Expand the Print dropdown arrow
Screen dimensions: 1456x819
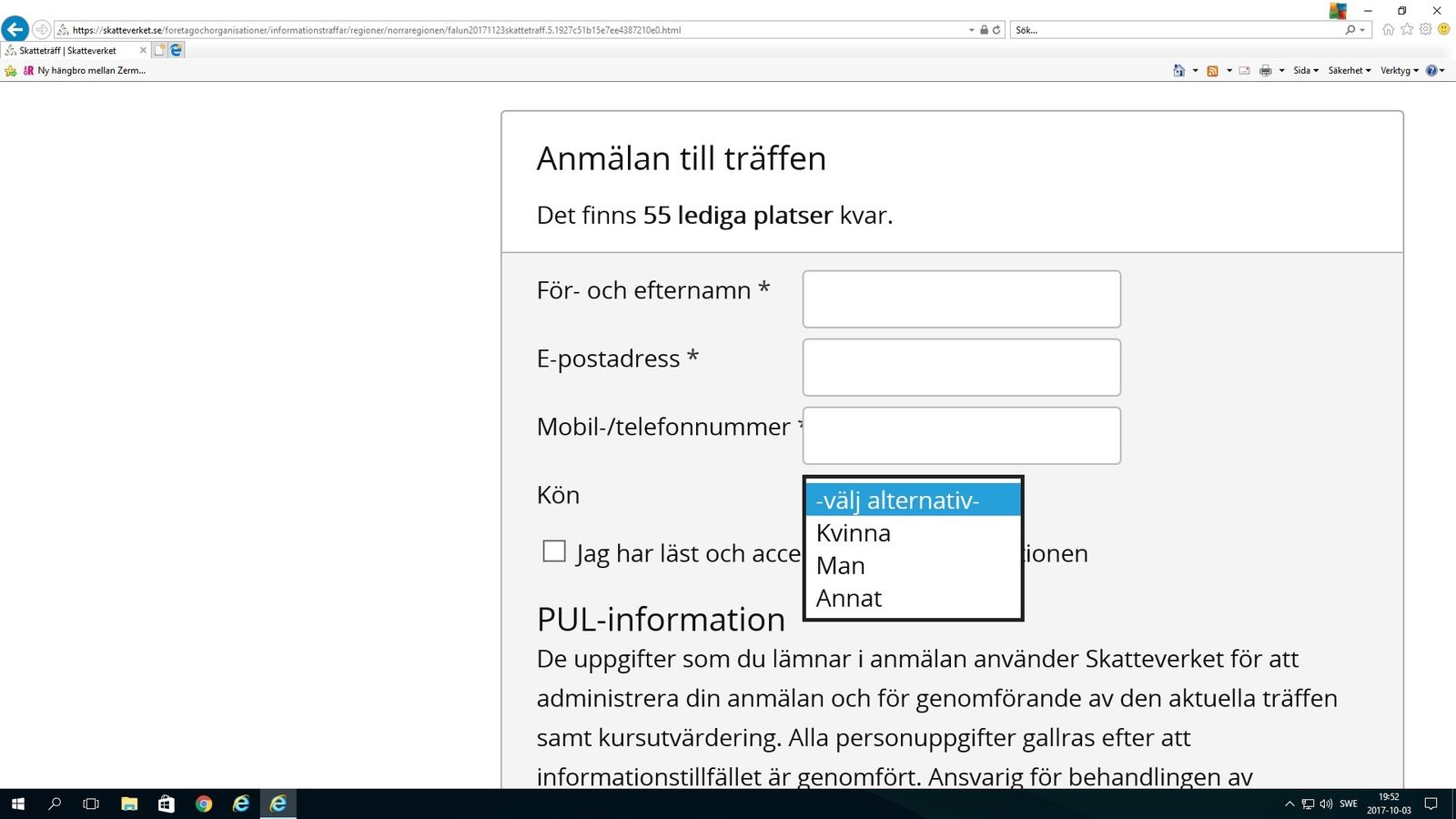pyautogui.click(x=1281, y=70)
